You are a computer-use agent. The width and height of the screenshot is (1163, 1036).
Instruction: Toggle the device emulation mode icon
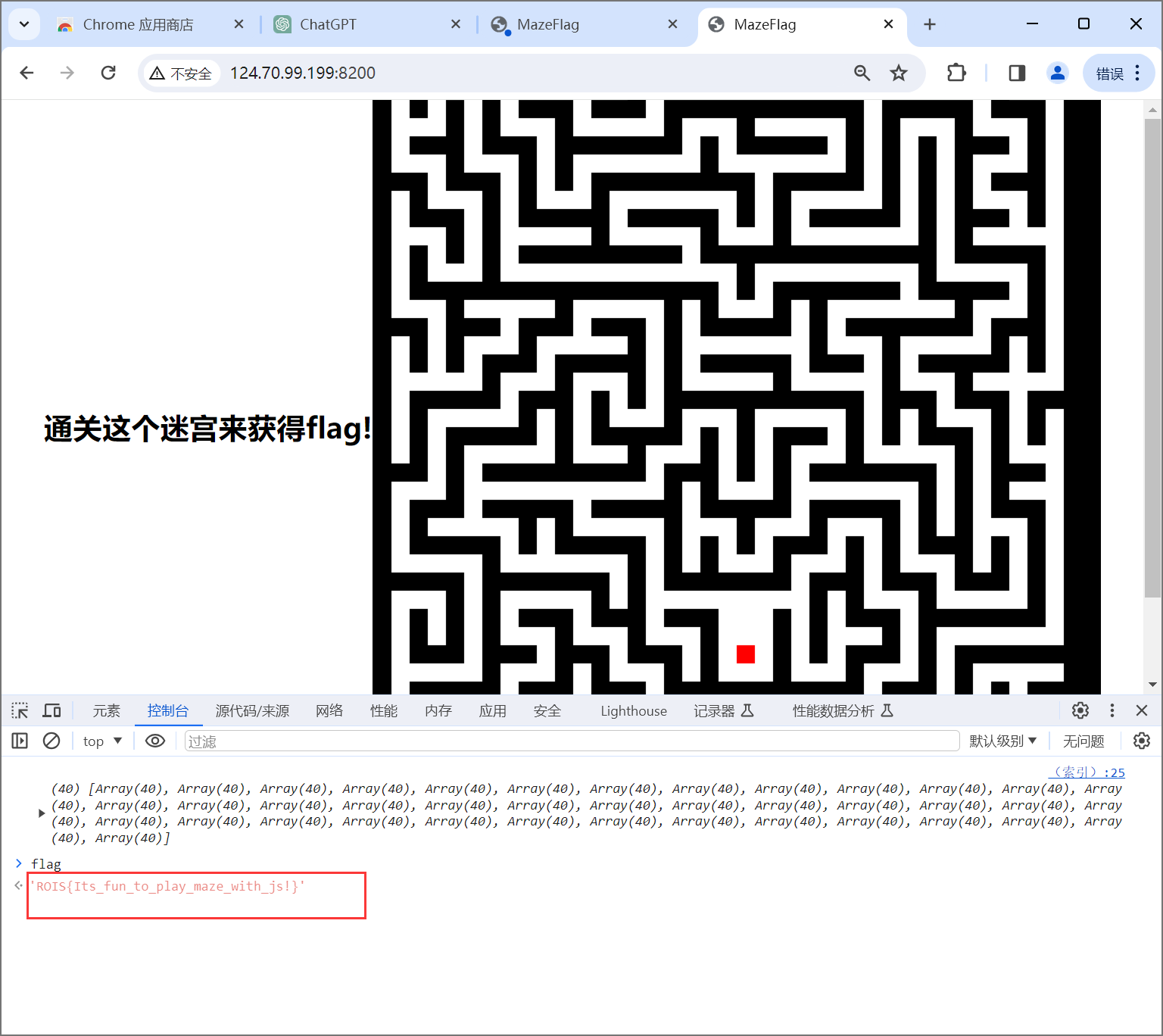[51, 710]
